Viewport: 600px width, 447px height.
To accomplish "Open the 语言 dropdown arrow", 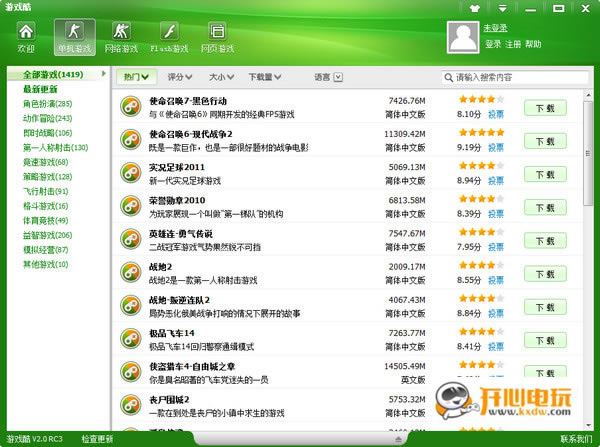I will [338, 77].
